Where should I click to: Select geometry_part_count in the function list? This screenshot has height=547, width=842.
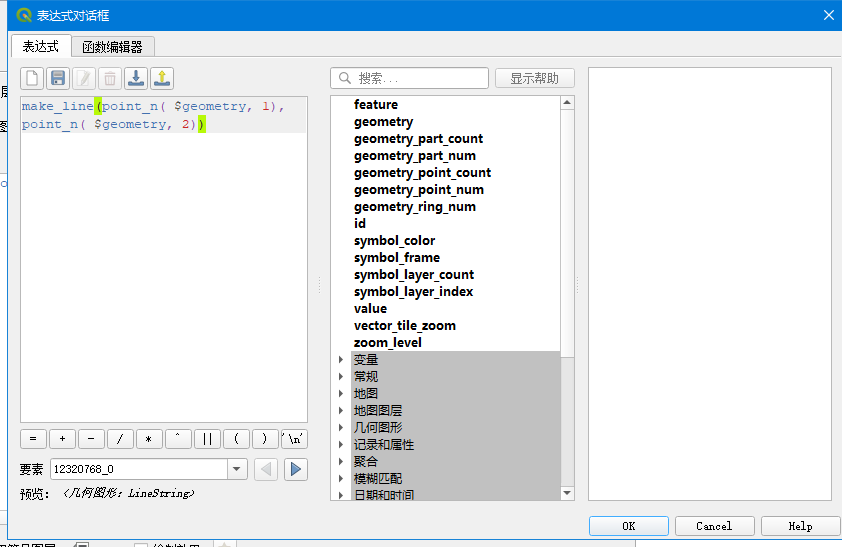(418, 139)
